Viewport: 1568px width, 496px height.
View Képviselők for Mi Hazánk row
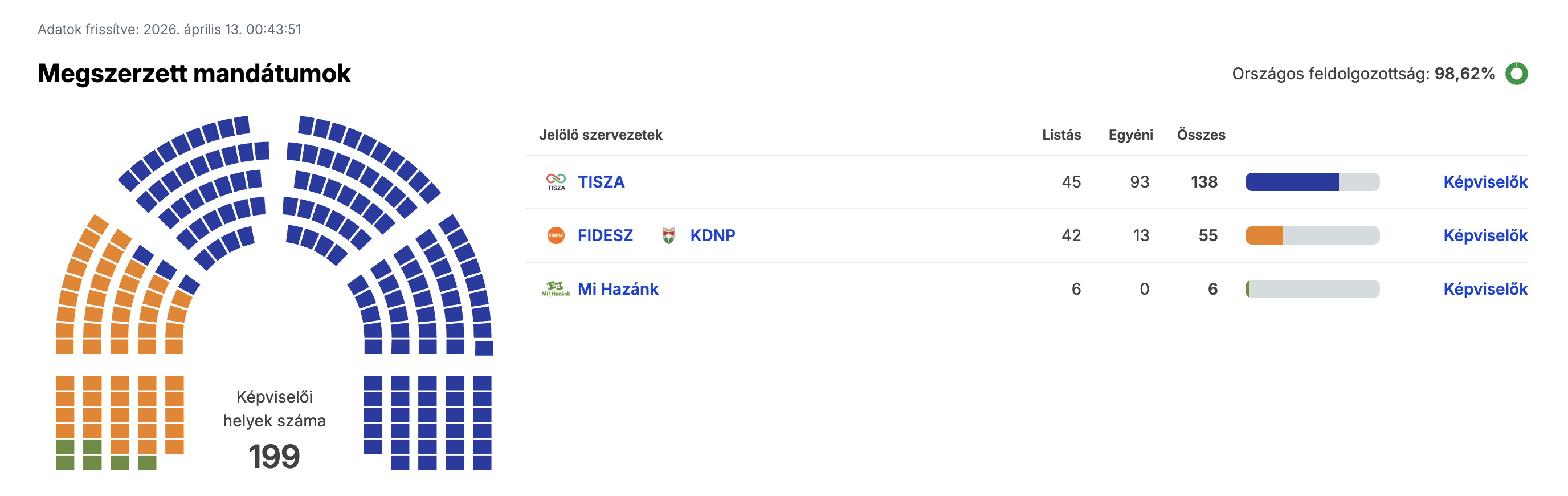(x=1485, y=289)
